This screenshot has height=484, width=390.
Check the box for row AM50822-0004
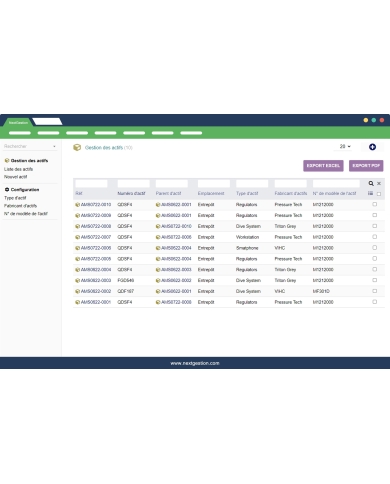(x=375, y=269)
